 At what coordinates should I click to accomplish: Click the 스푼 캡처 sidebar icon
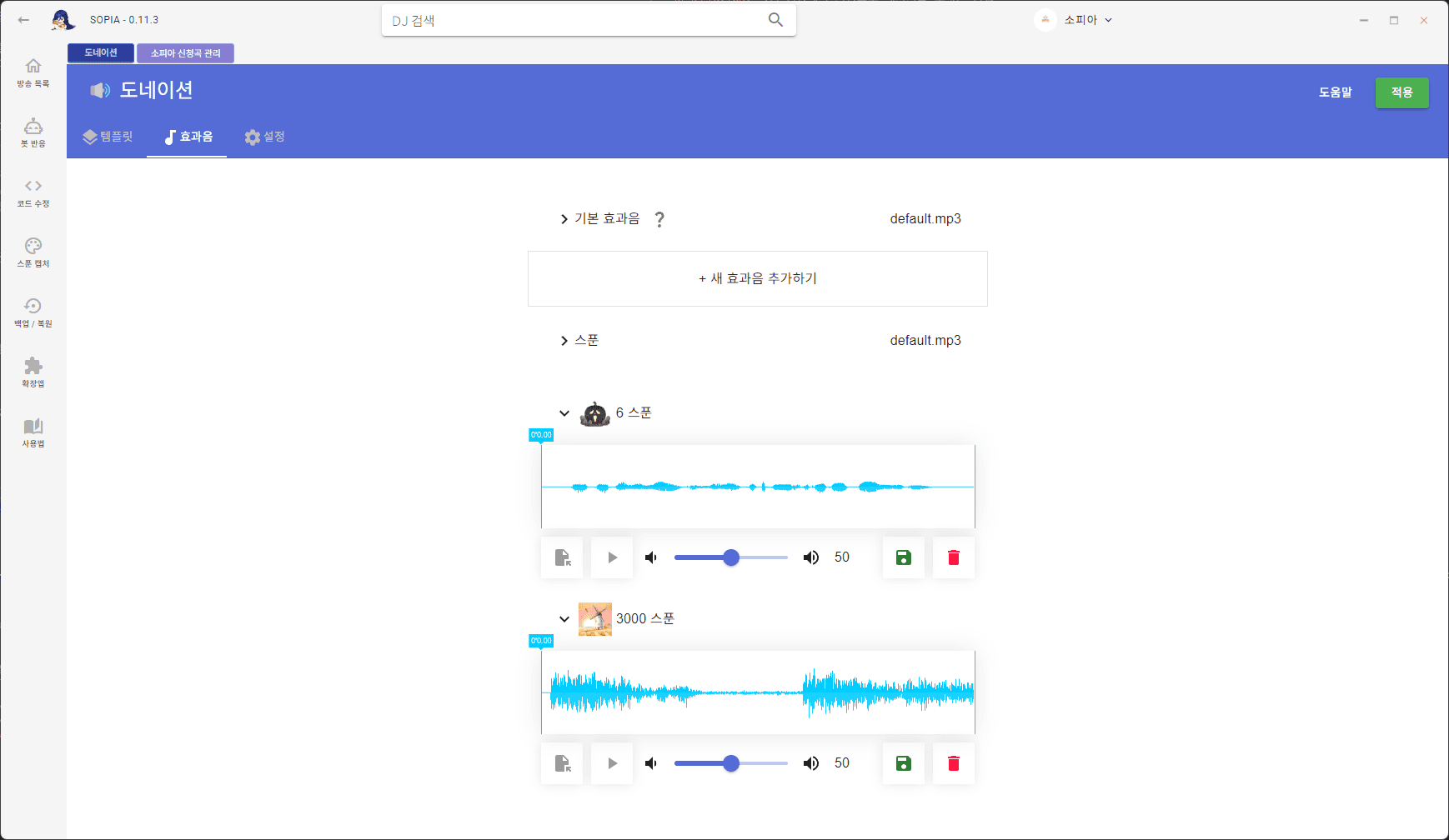click(33, 252)
